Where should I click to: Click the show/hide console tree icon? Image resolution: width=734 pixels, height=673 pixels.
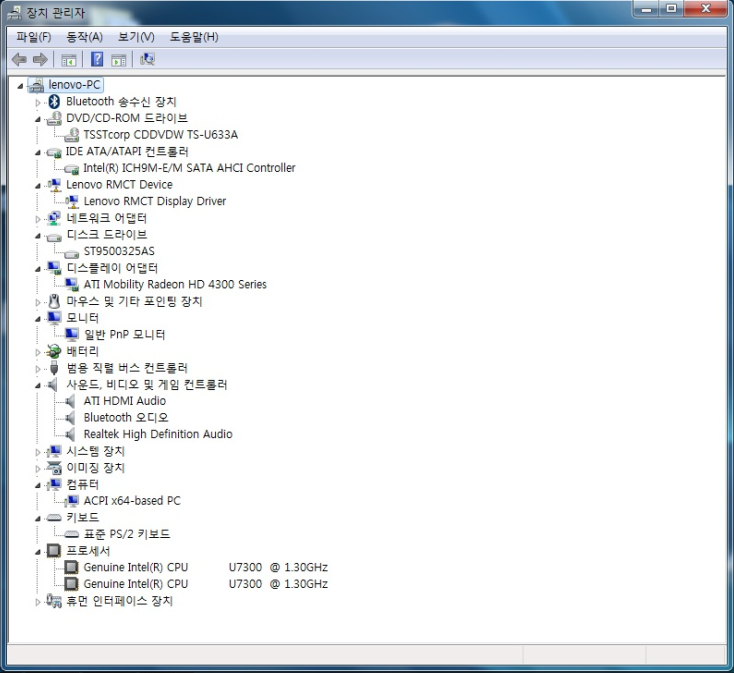coord(68,60)
